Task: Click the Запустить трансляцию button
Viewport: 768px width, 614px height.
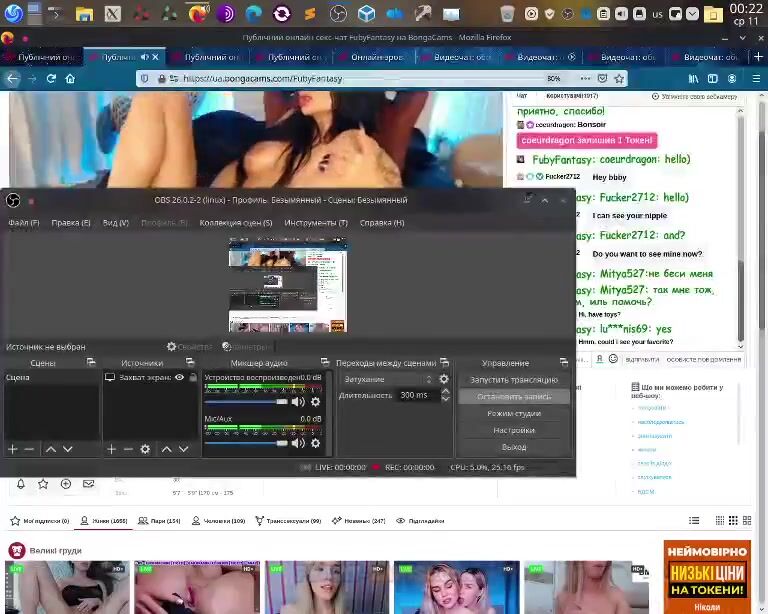Action: coord(514,380)
